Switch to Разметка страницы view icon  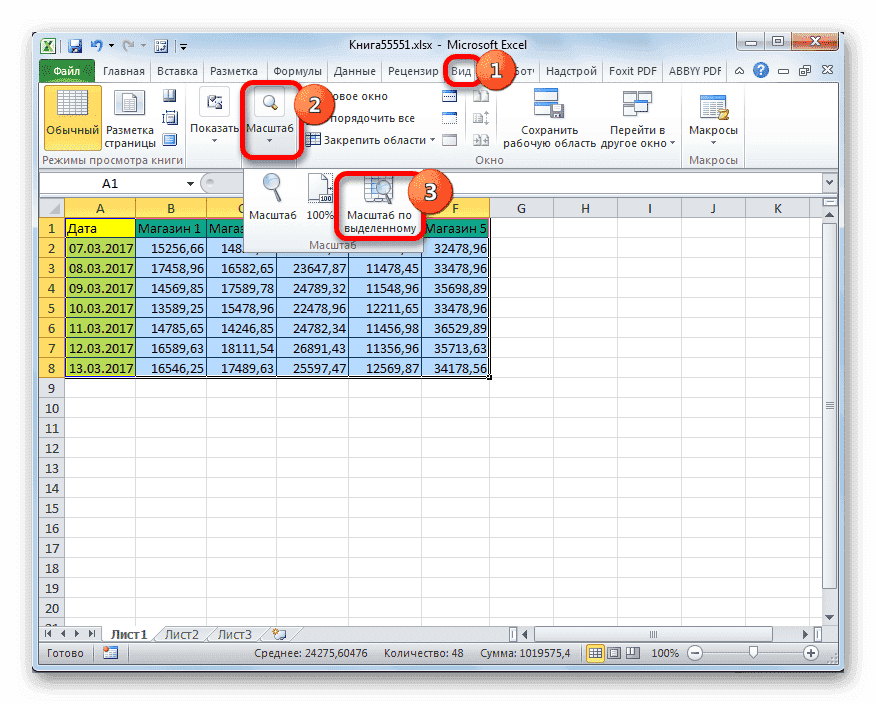[x=130, y=118]
